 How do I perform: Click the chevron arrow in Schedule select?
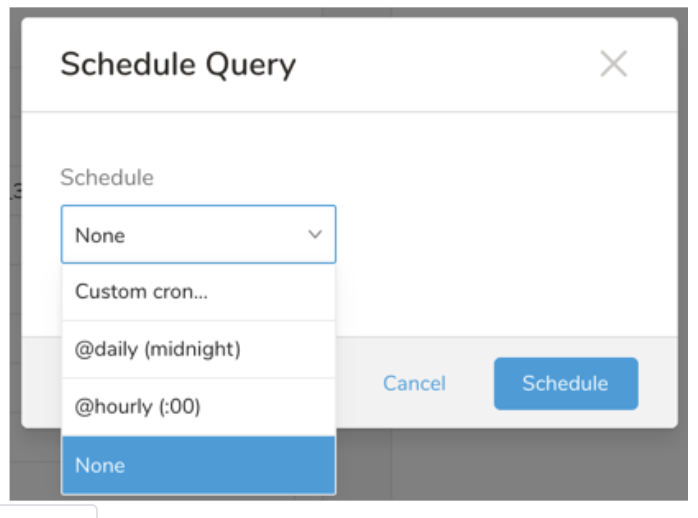coord(315,235)
